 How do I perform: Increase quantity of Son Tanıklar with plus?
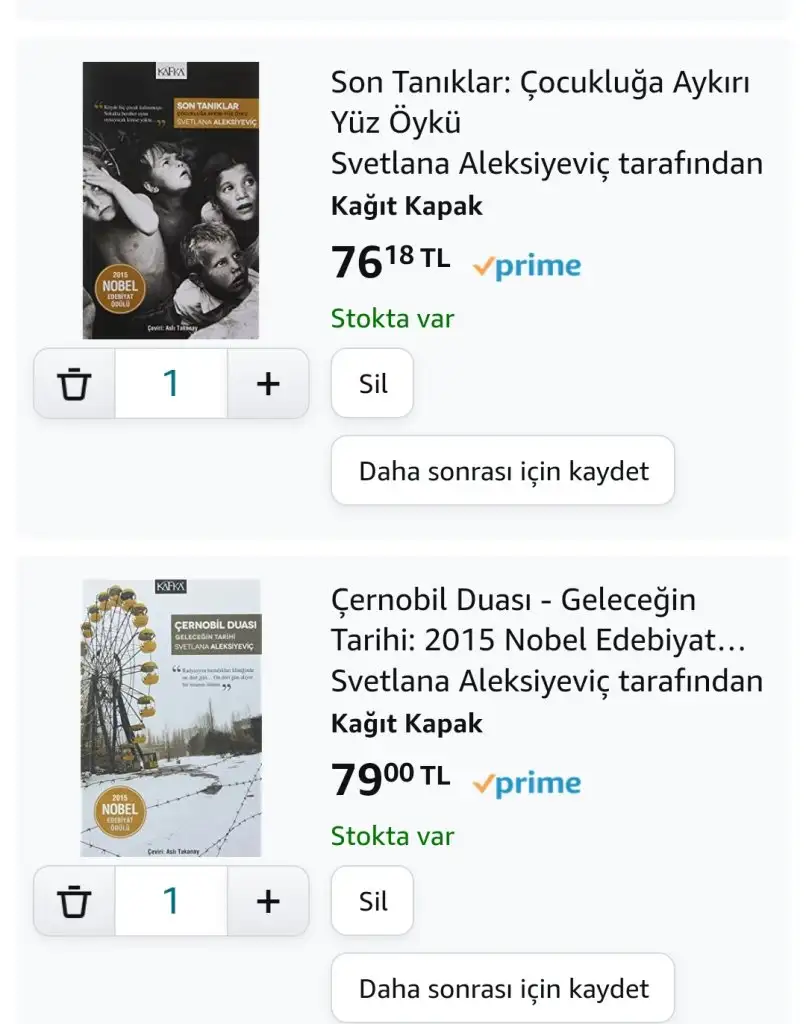tap(268, 383)
